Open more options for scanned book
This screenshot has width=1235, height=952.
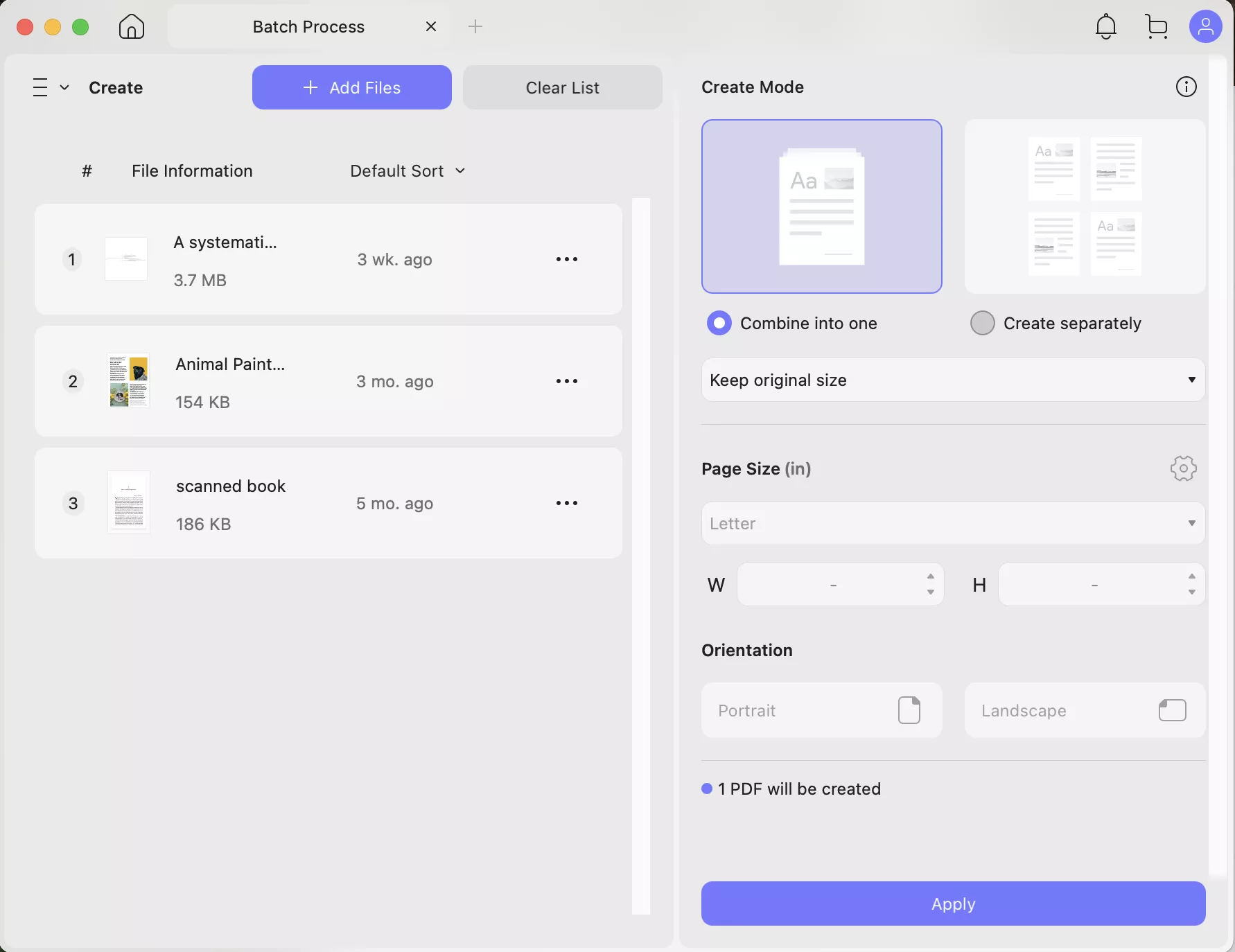[566, 503]
